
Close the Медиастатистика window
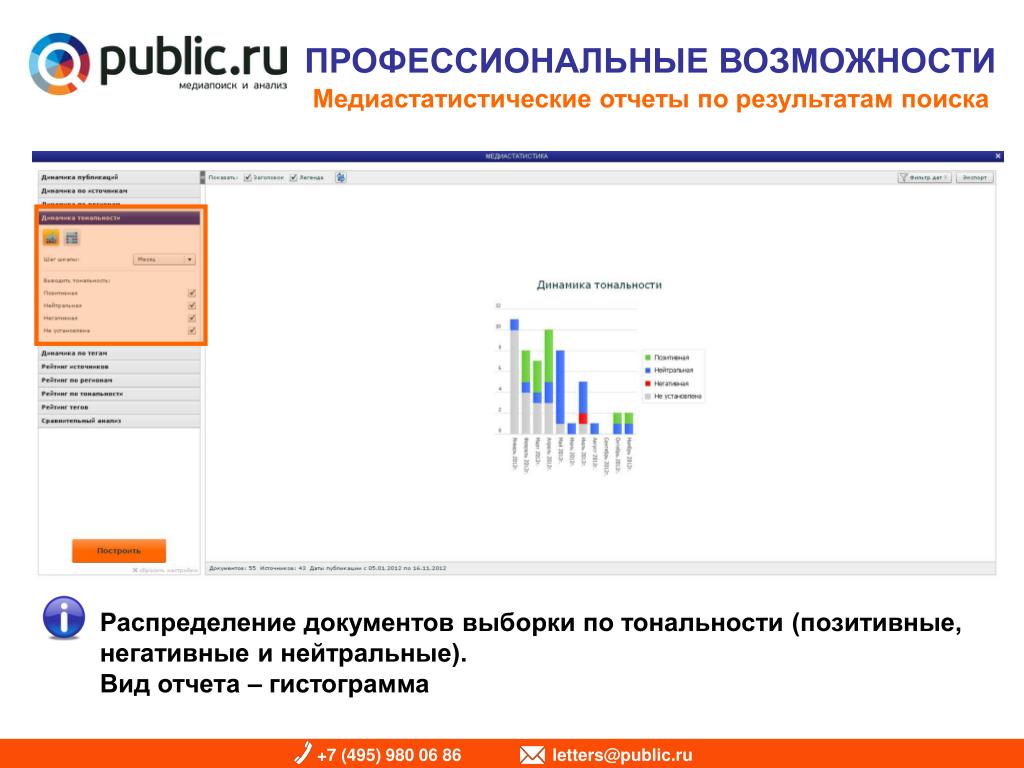point(997,156)
